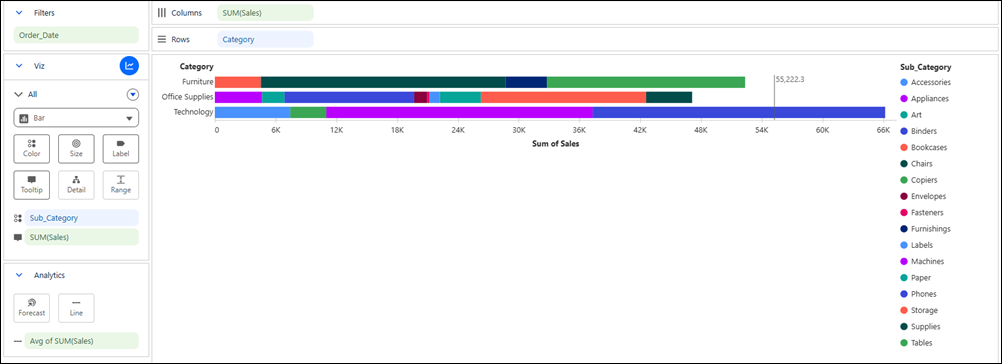This screenshot has width=1002, height=364.
Task: Click the color icon beside Sub_Category pill
Action: tap(18, 218)
